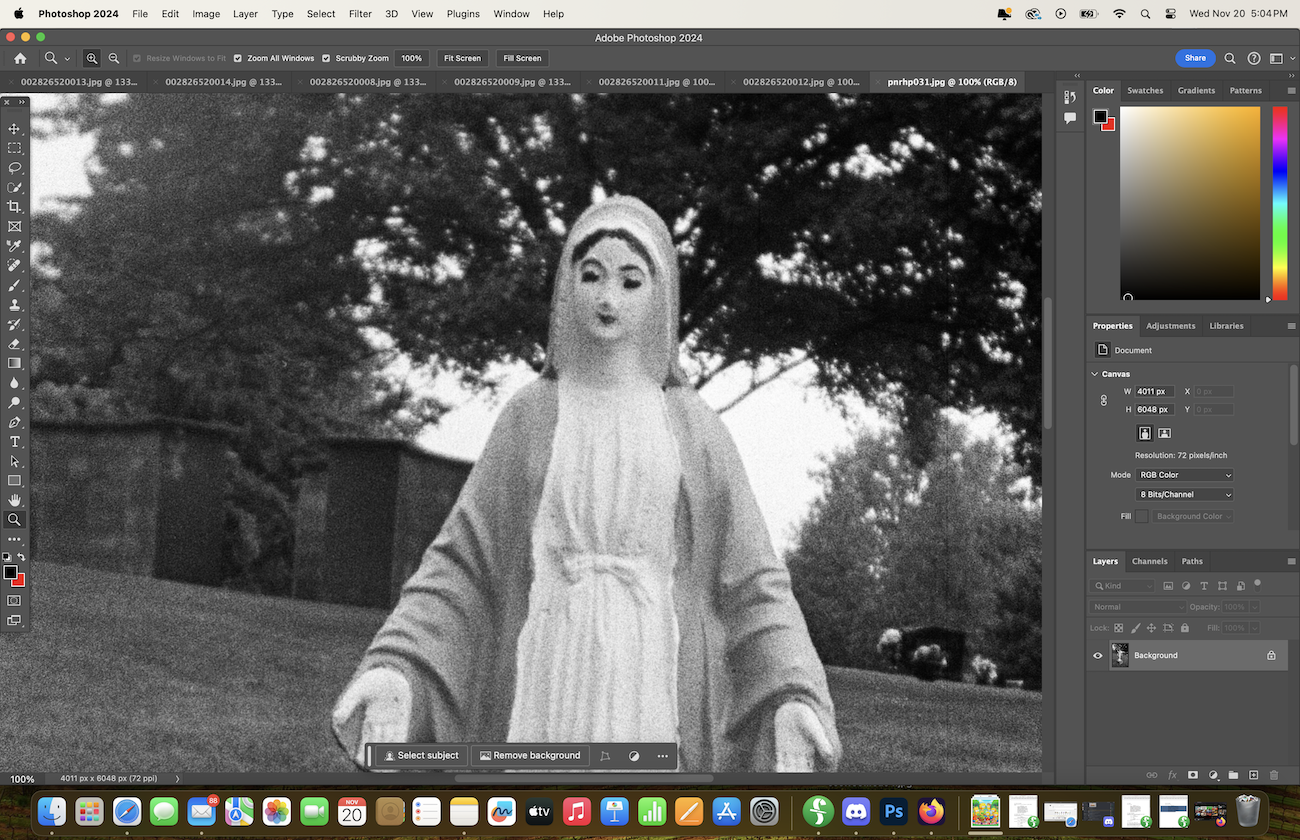
Task: Select landscape canvas orientation icon
Action: coord(1164,433)
